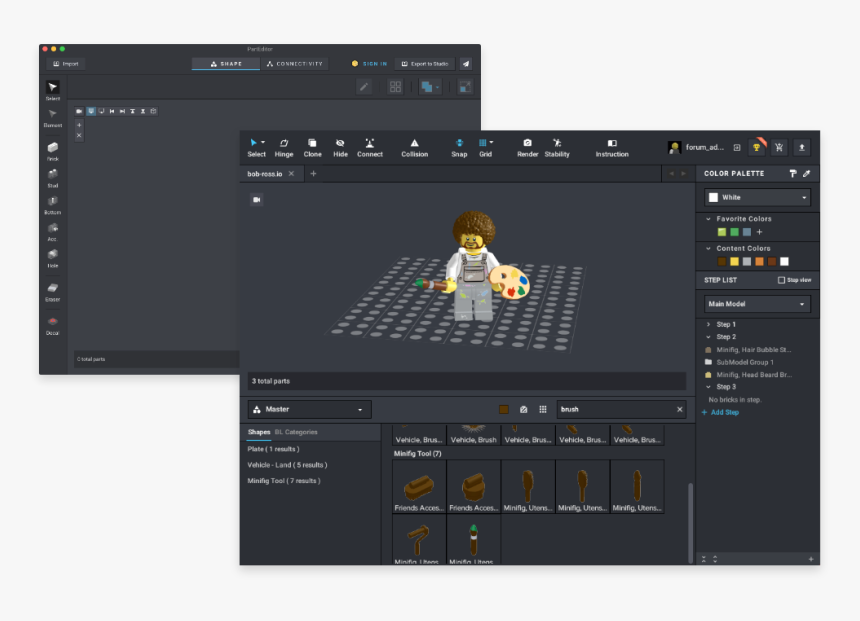This screenshot has height=621, width=860.
Task: Click the Add Step link
Action: [721, 412]
